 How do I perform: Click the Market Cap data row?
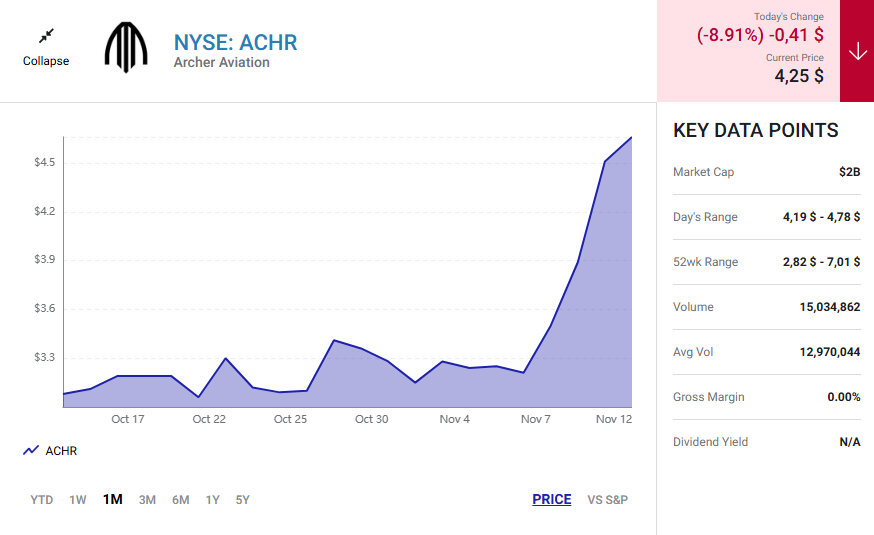click(766, 172)
